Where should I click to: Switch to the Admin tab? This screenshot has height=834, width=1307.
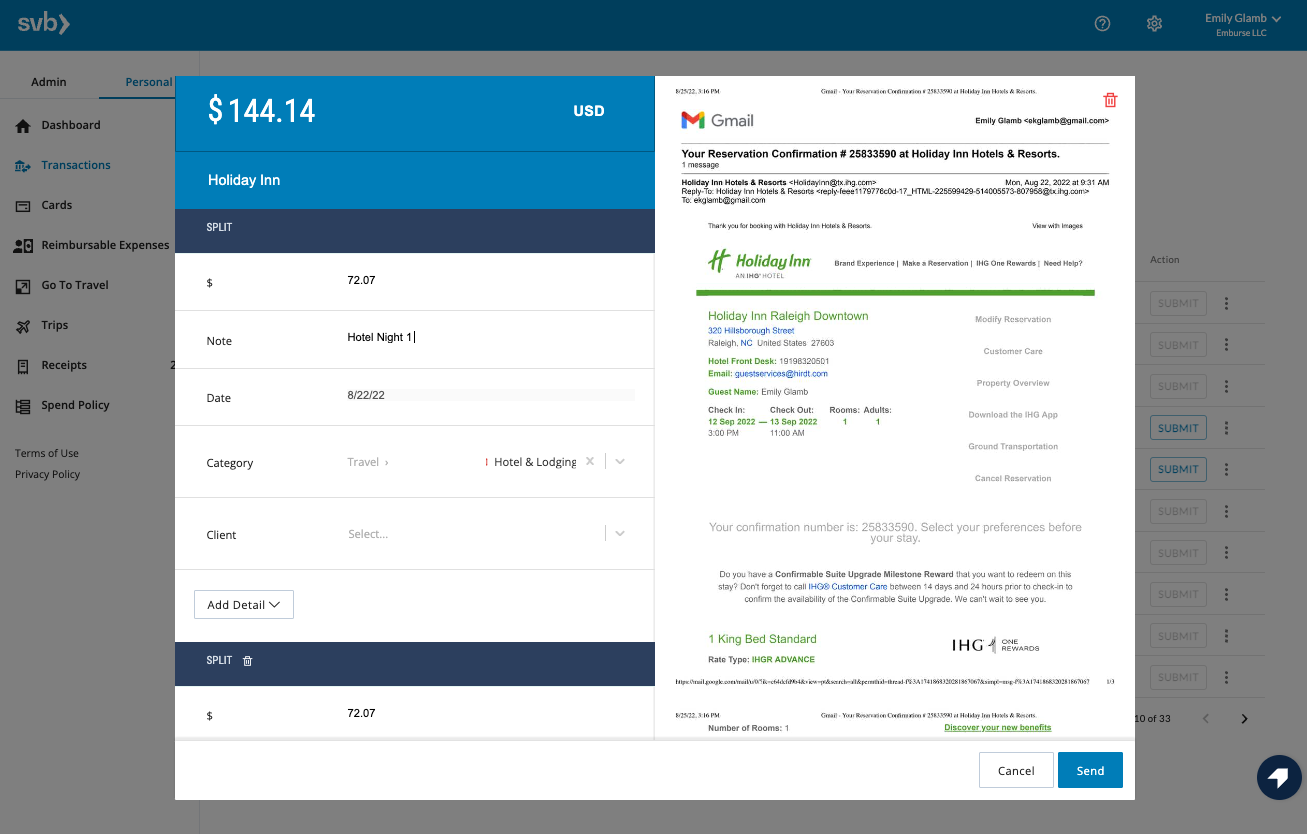pyautogui.click(x=49, y=82)
